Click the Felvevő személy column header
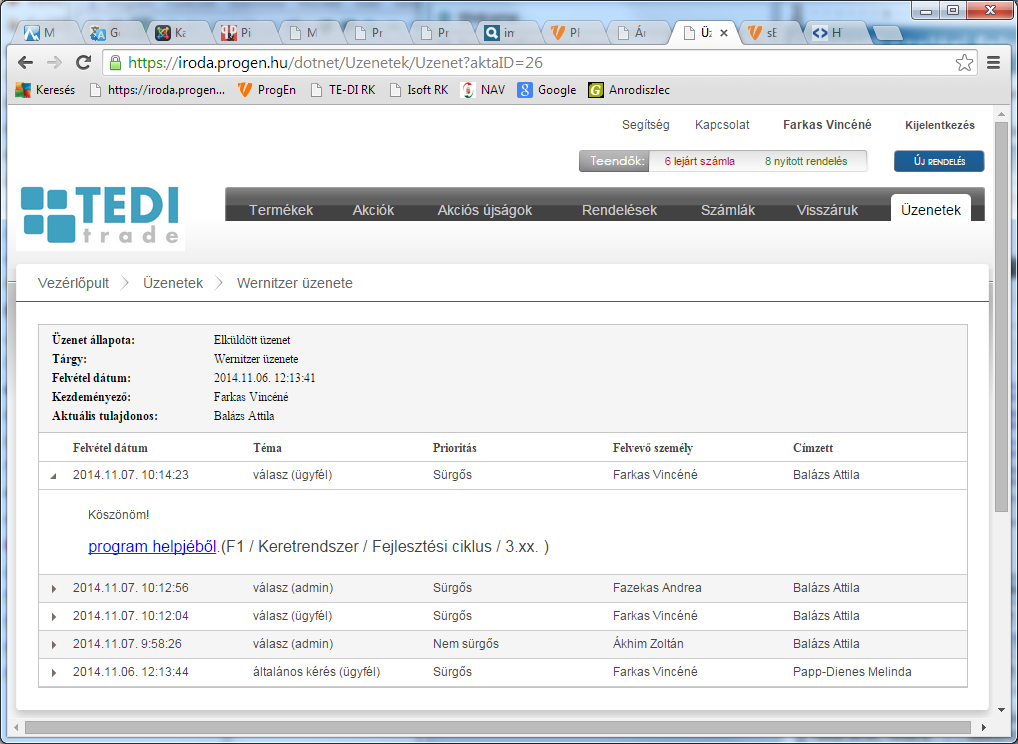Image resolution: width=1018 pixels, height=744 pixels. 652,448
